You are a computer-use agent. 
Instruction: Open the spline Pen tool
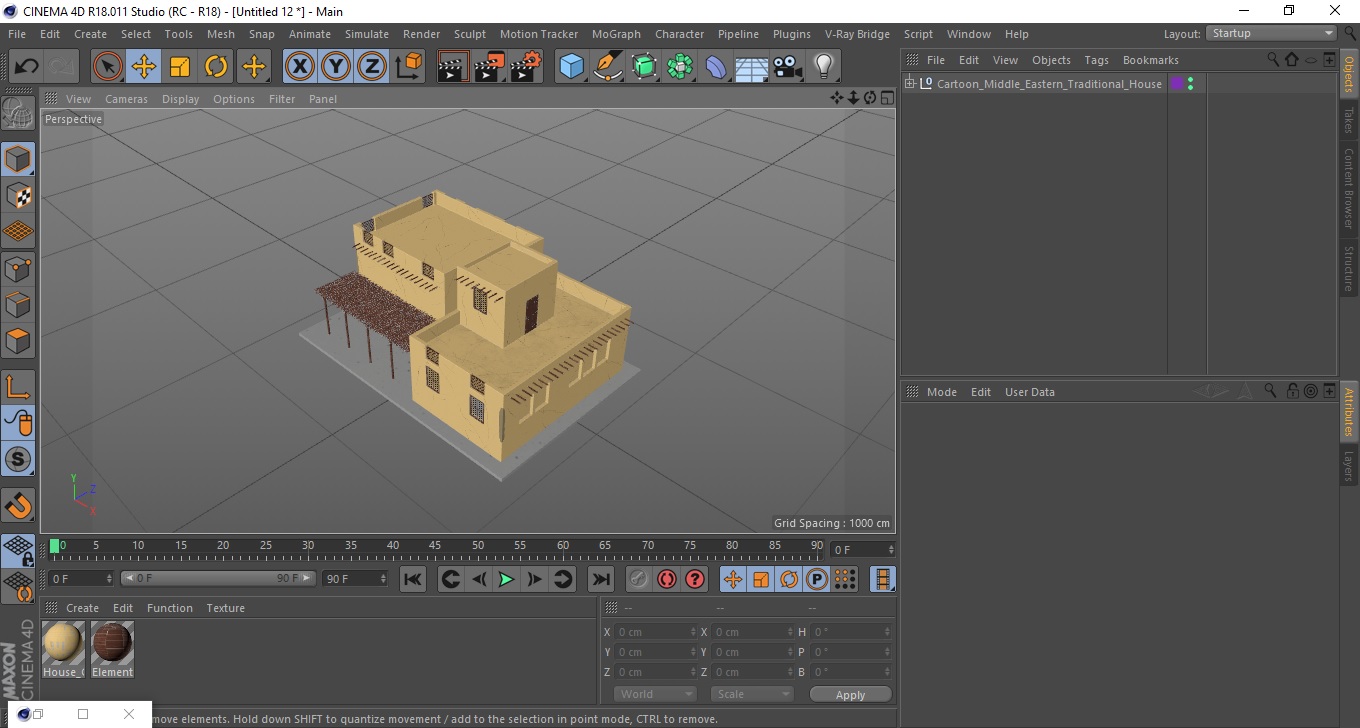(608, 67)
